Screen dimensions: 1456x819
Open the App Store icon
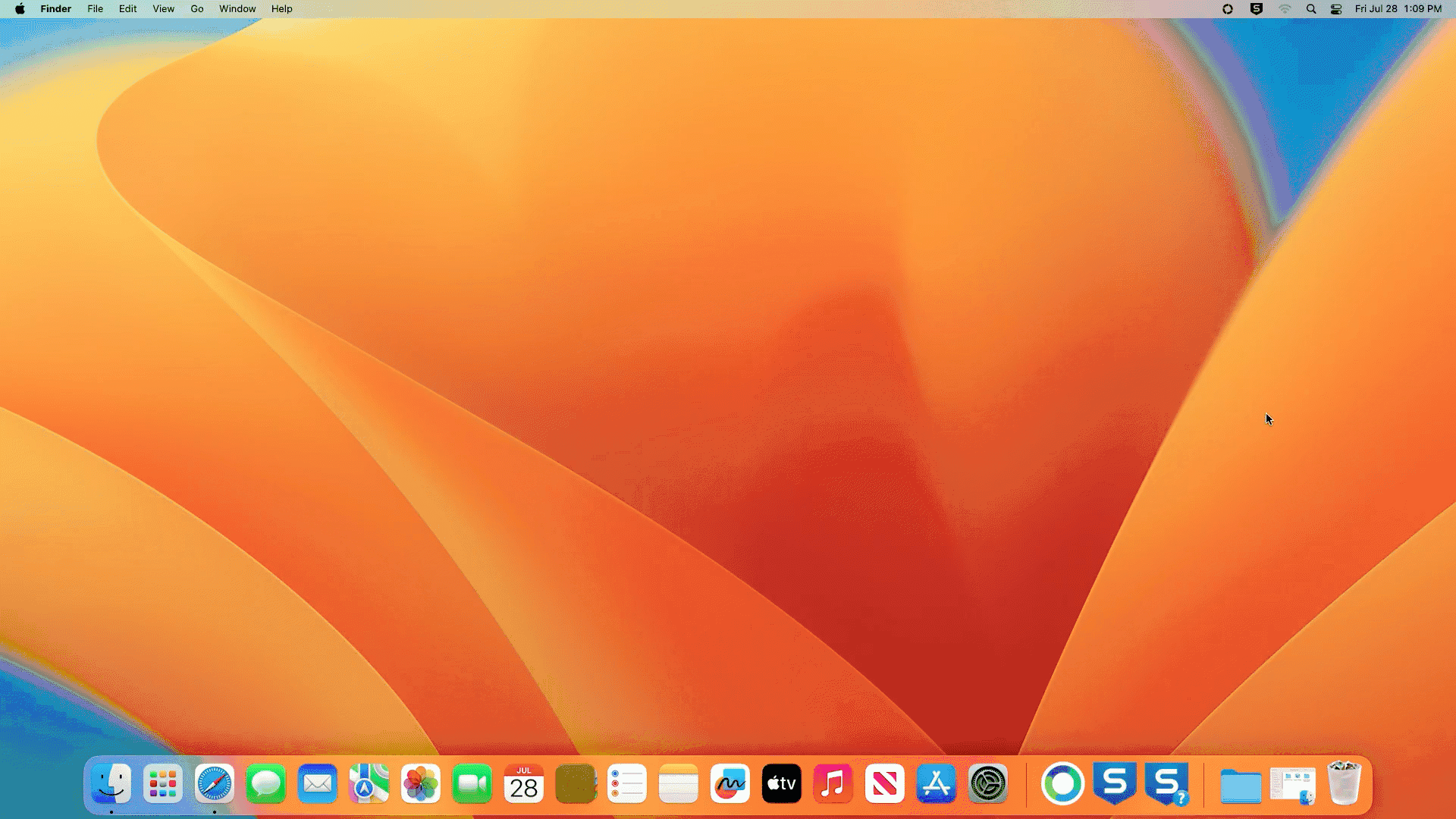pyautogui.click(x=937, y=783)
